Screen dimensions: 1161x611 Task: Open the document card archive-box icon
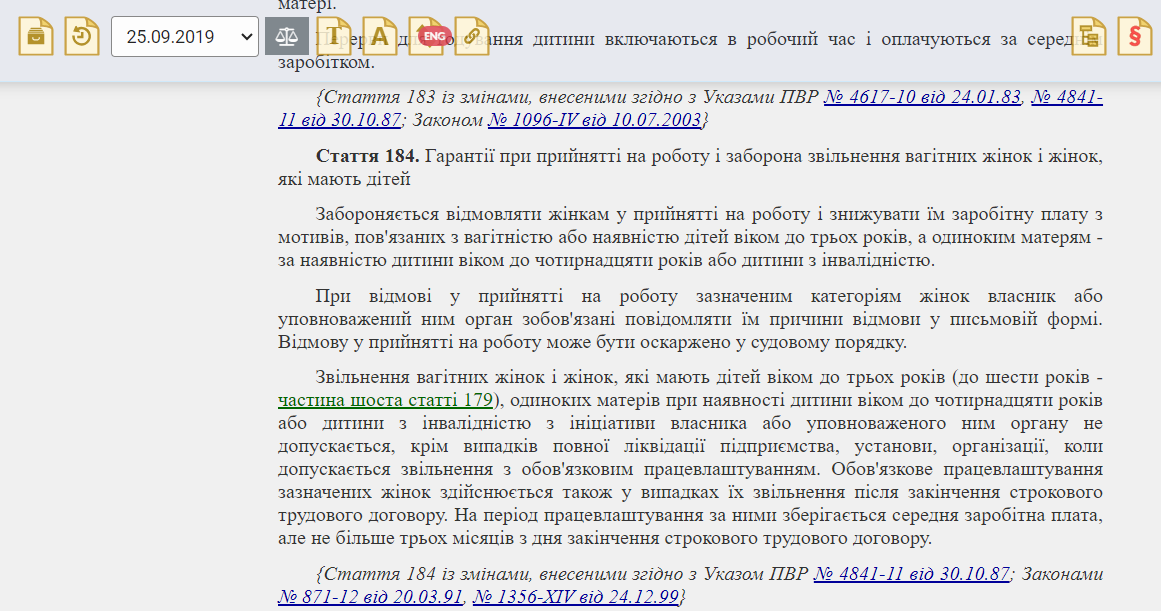click(x=36, y=36)
